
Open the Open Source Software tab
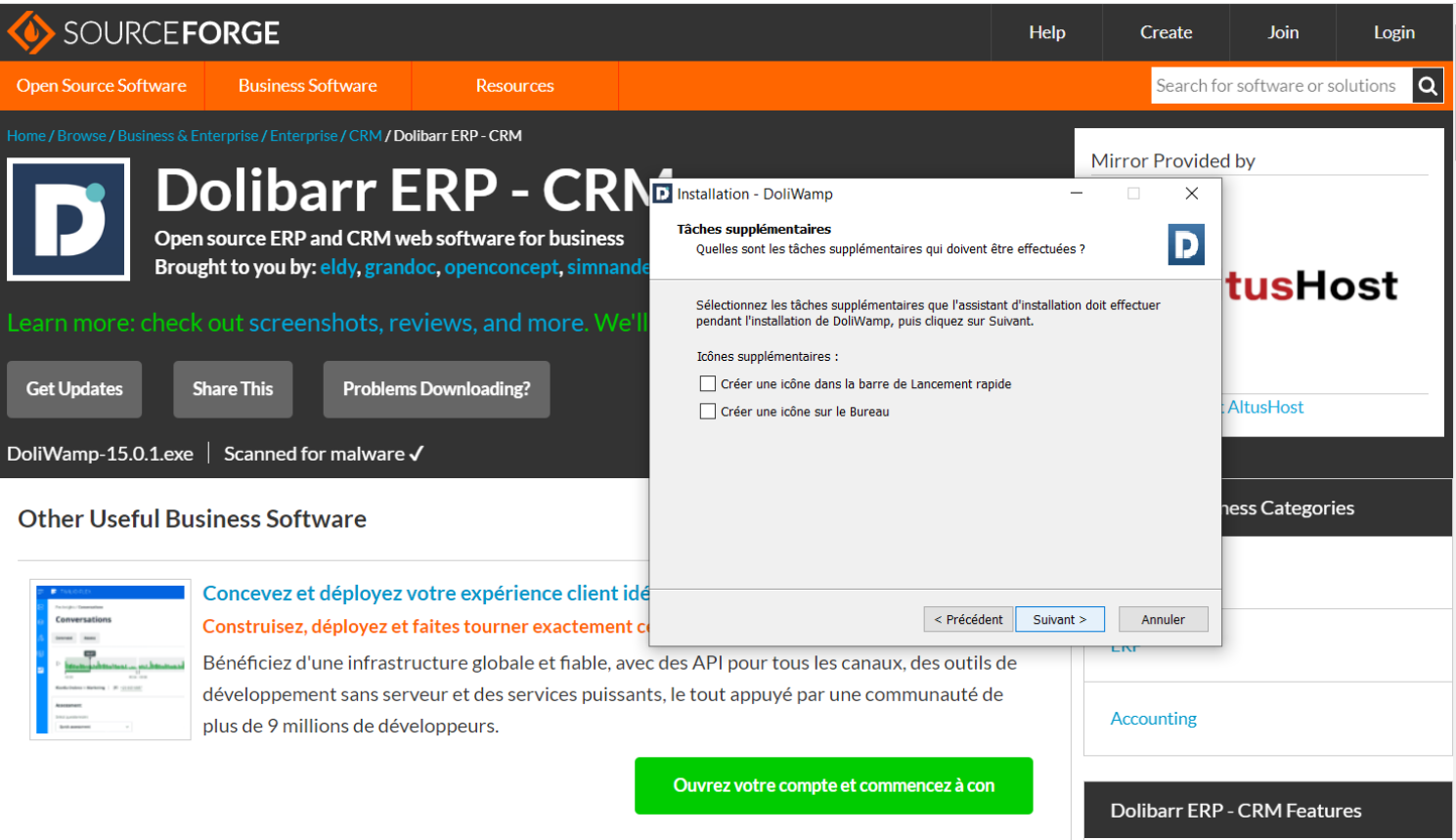coord(102,86)
